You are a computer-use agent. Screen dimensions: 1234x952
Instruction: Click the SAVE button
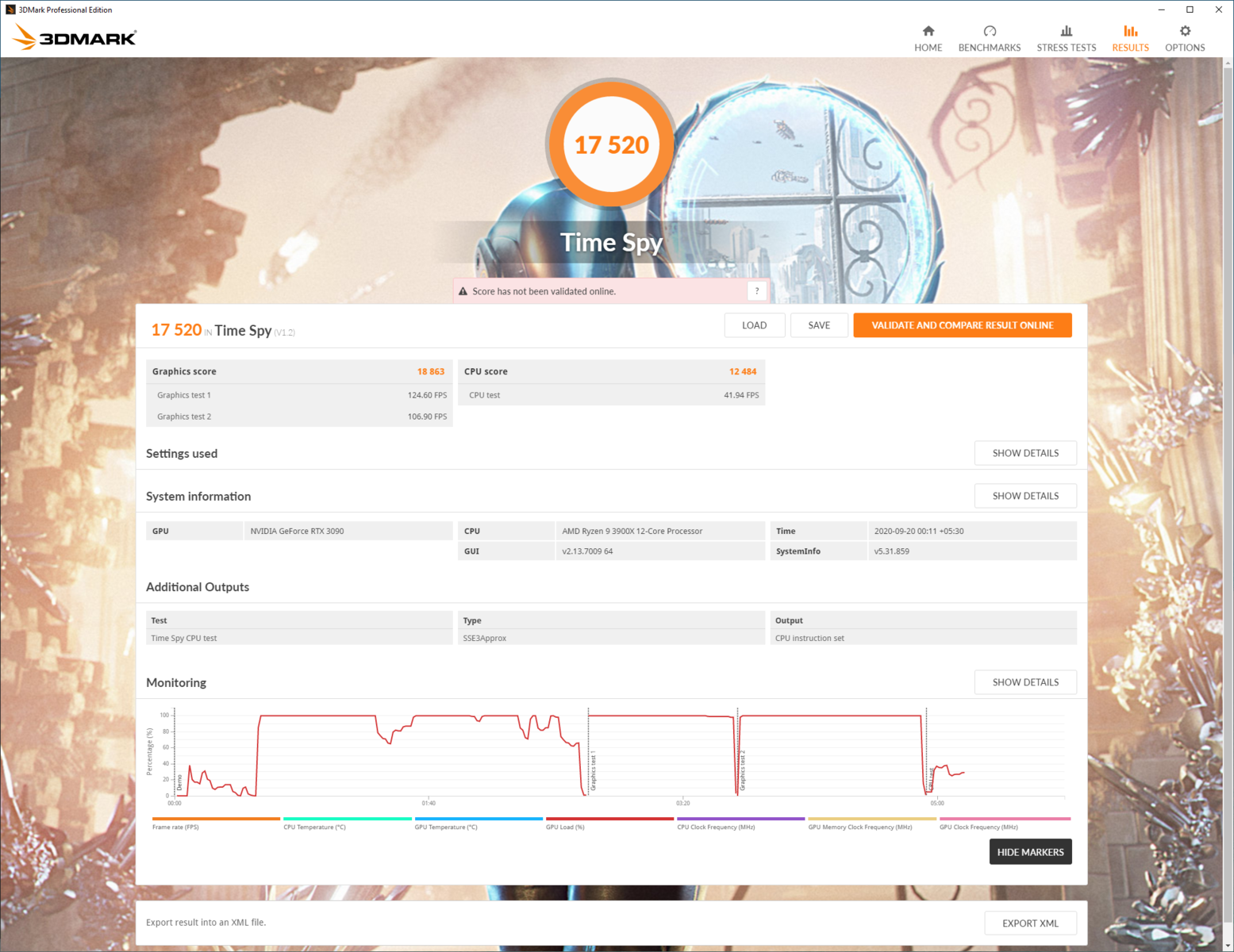coord(819,325)
